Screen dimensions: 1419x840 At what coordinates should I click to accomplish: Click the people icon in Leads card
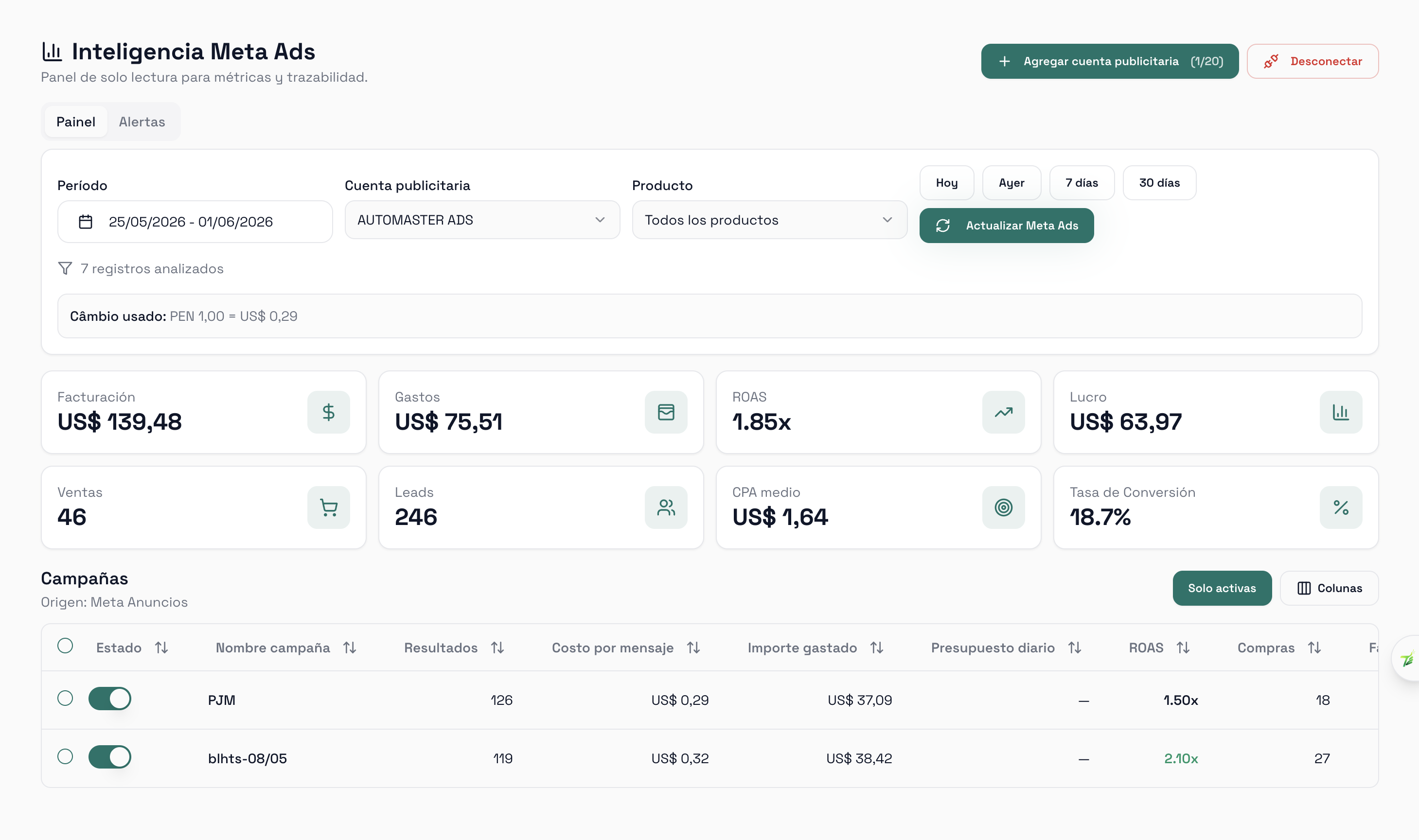point(666,507)
